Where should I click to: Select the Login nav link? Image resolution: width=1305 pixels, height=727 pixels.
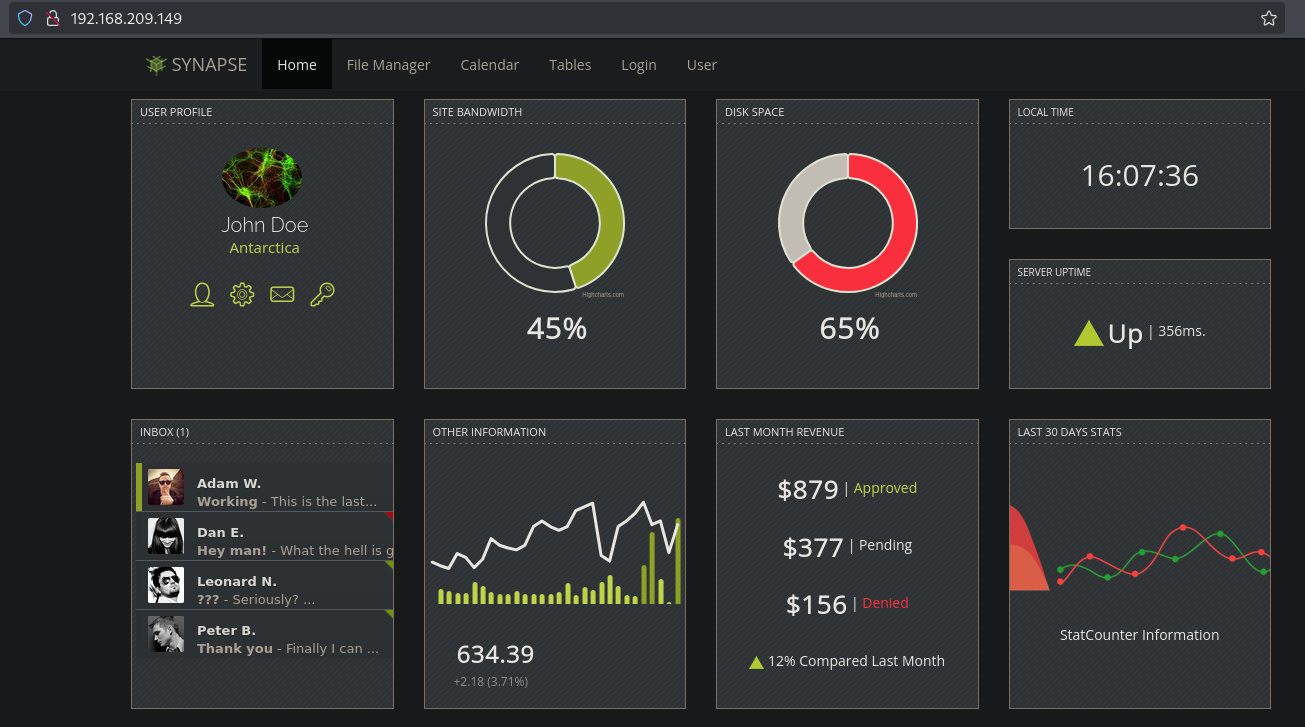(638, 65)
